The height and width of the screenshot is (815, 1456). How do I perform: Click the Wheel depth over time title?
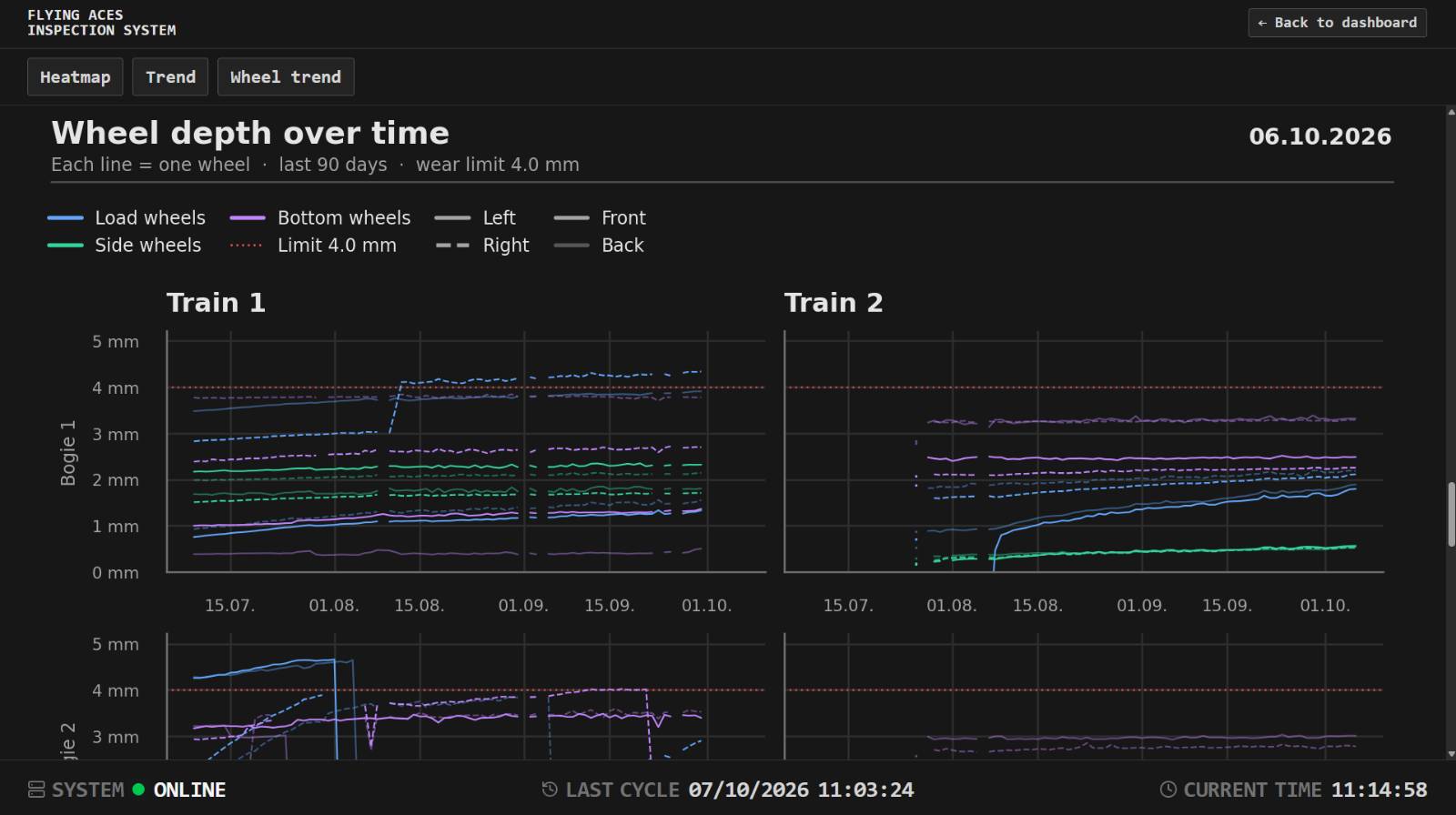pos(250,134)
